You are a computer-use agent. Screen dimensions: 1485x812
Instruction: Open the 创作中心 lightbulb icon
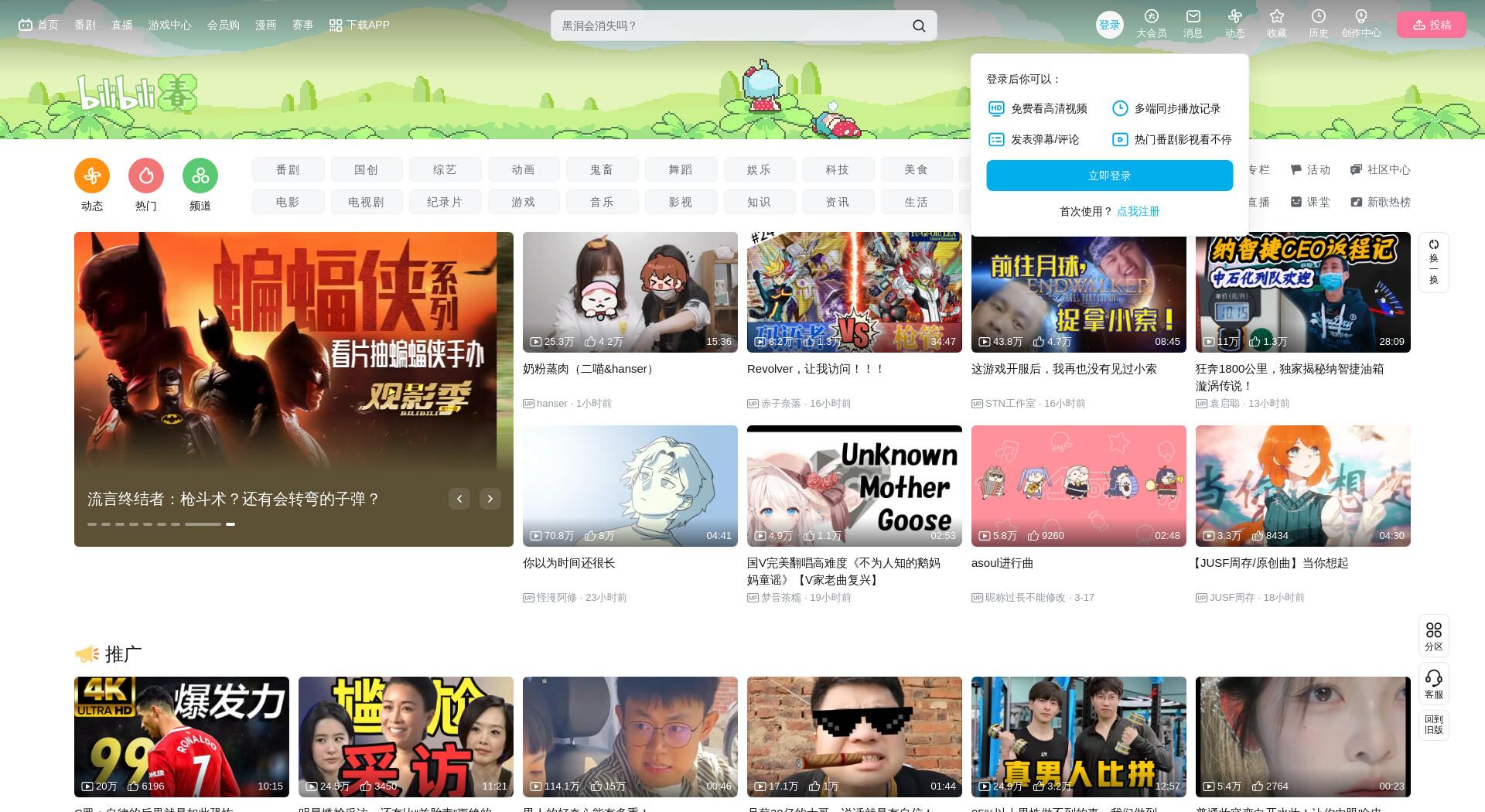[1361, 16]
